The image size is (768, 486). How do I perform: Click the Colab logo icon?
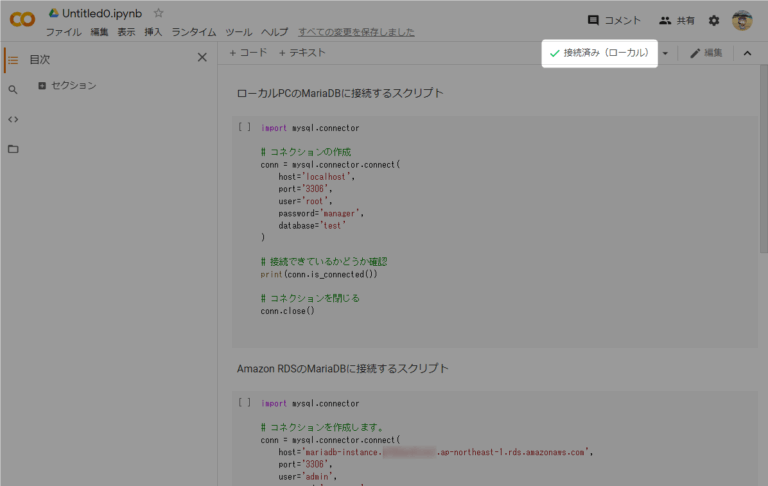[x=21, y=20]
